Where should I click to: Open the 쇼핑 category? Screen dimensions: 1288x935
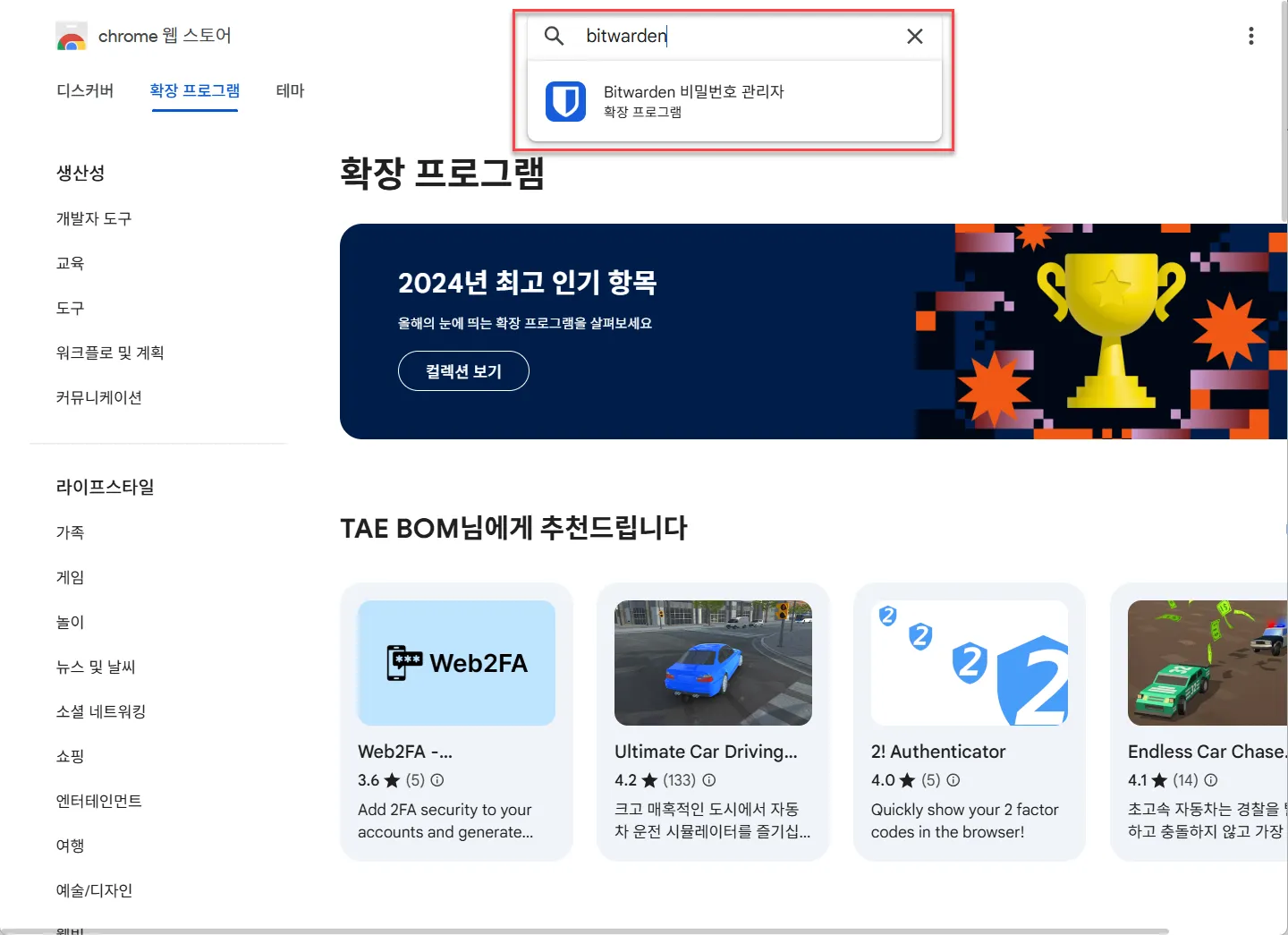pos(70,756)
